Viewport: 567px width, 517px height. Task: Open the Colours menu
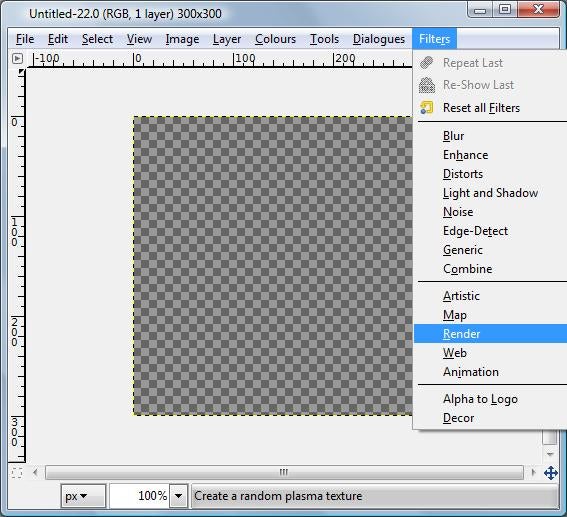click(x=275, y=39)
